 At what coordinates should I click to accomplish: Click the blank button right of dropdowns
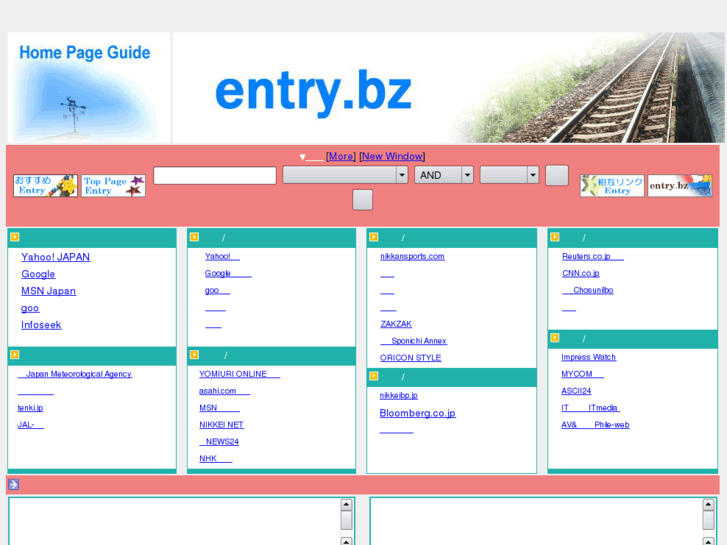[x=557, y=175]
